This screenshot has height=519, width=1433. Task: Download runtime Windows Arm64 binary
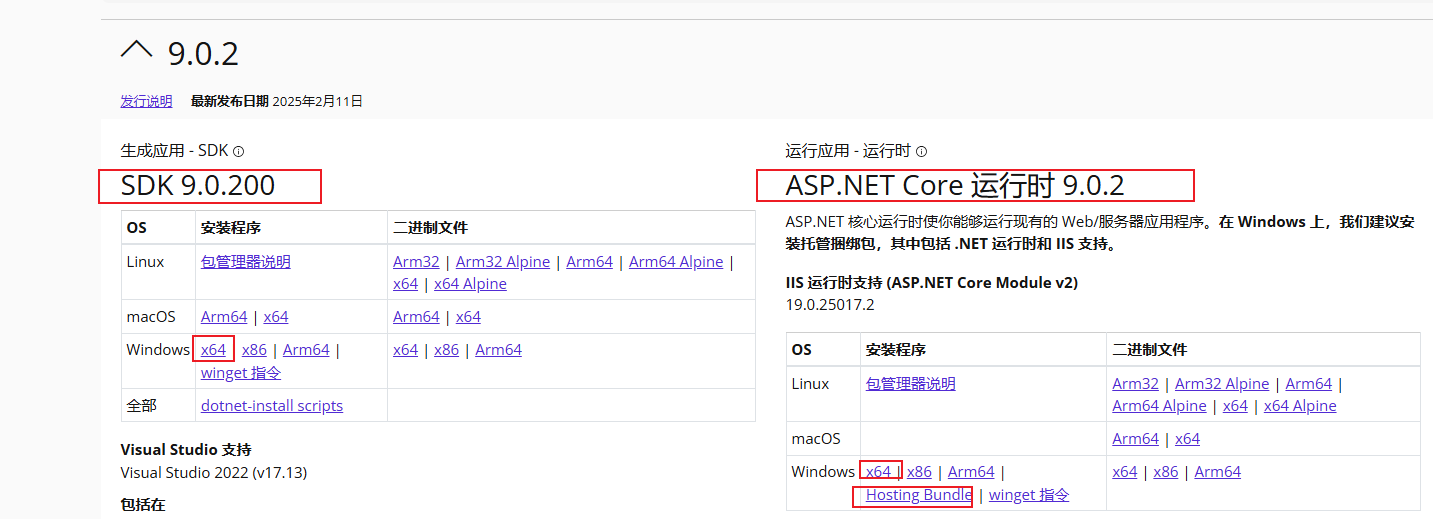(x=1217, y=471)
